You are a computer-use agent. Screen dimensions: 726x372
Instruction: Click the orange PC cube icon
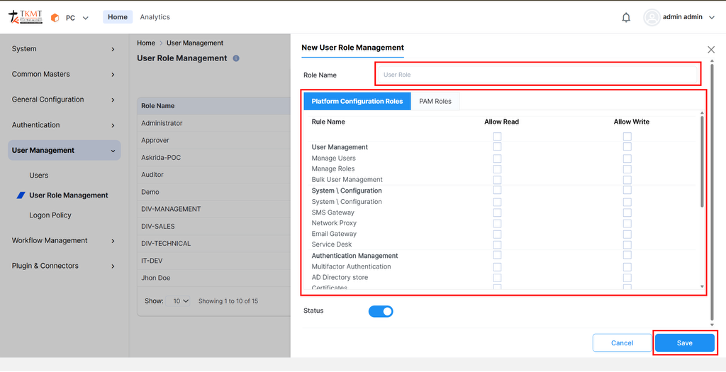pyautogui.click(x=55, y=18)
